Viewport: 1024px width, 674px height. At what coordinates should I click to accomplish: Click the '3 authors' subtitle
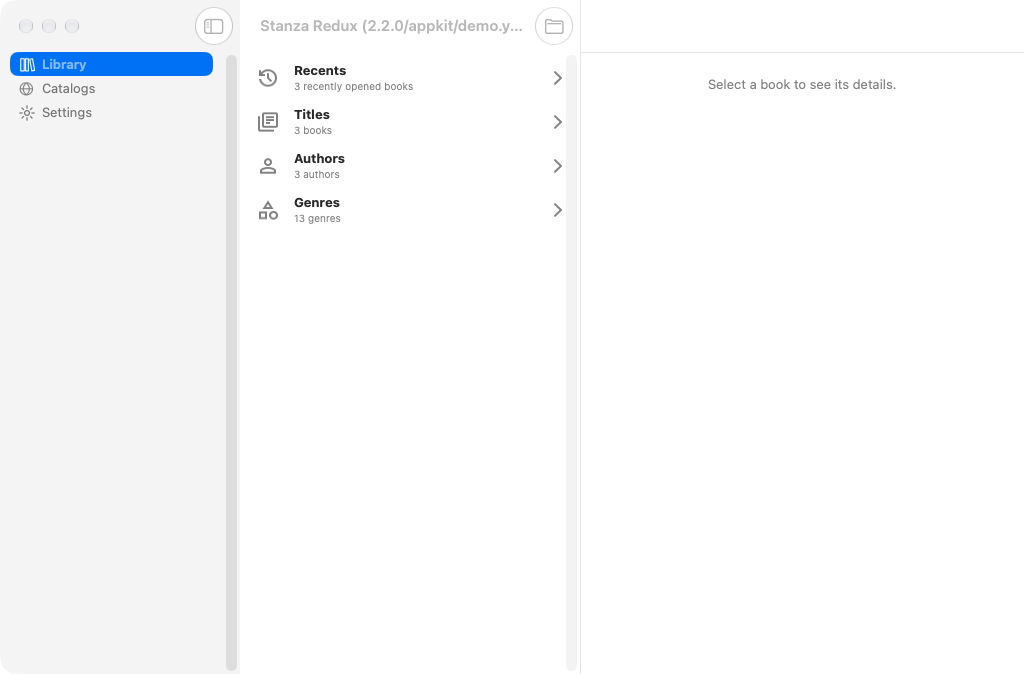[x=317, y=174]
